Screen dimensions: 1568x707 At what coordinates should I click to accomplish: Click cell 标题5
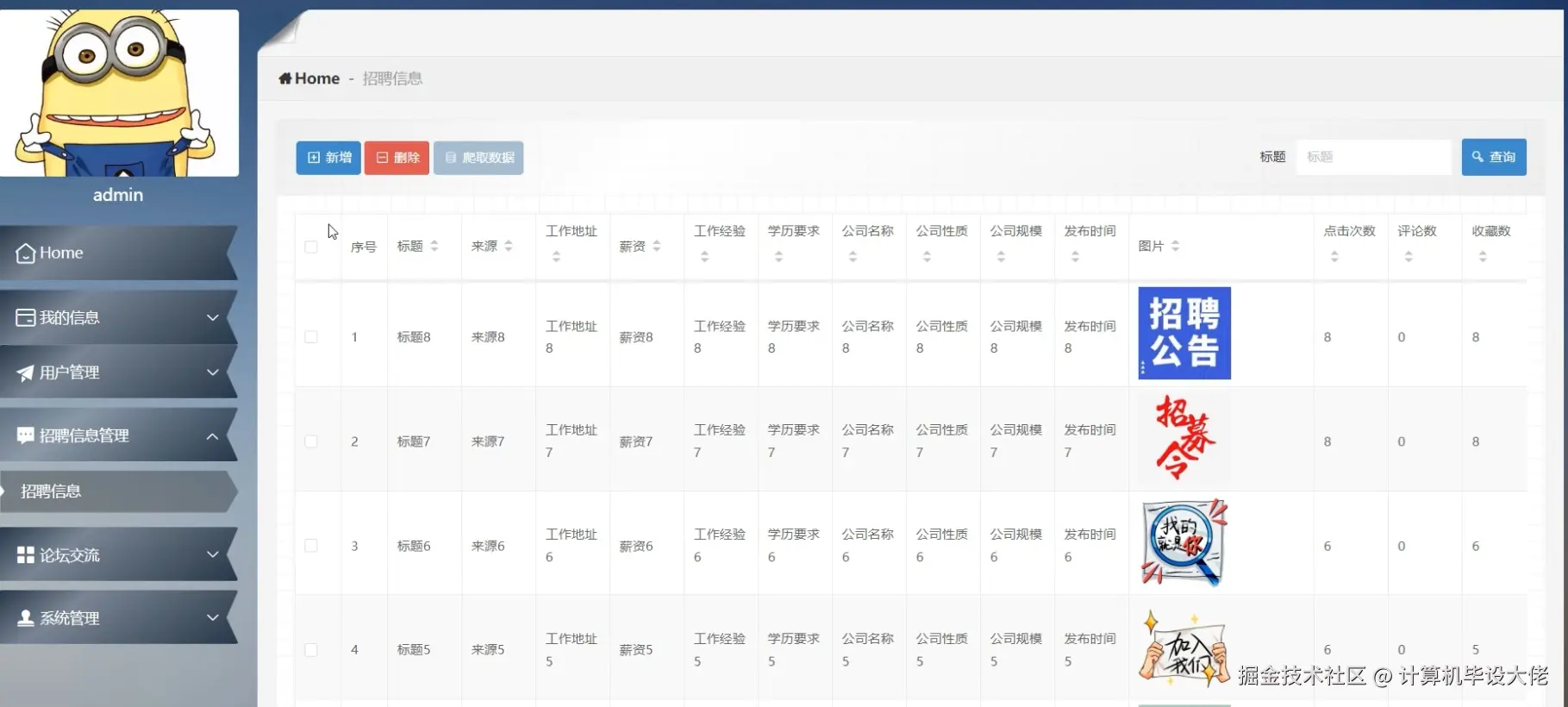pyautogui.click(x=414, y=650)
